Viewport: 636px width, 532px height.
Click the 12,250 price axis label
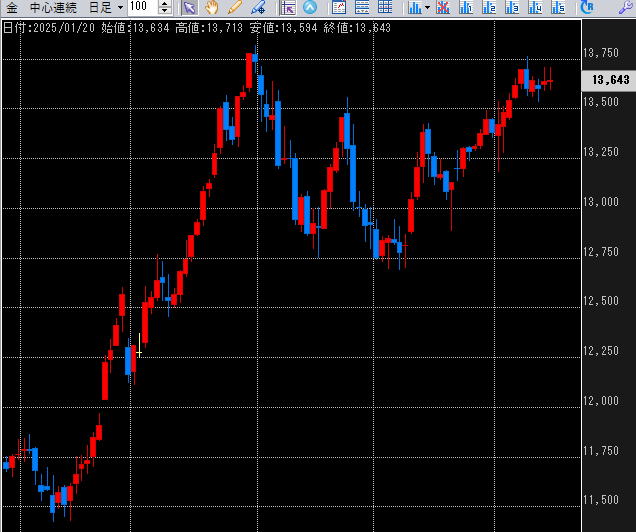(601, 351)
